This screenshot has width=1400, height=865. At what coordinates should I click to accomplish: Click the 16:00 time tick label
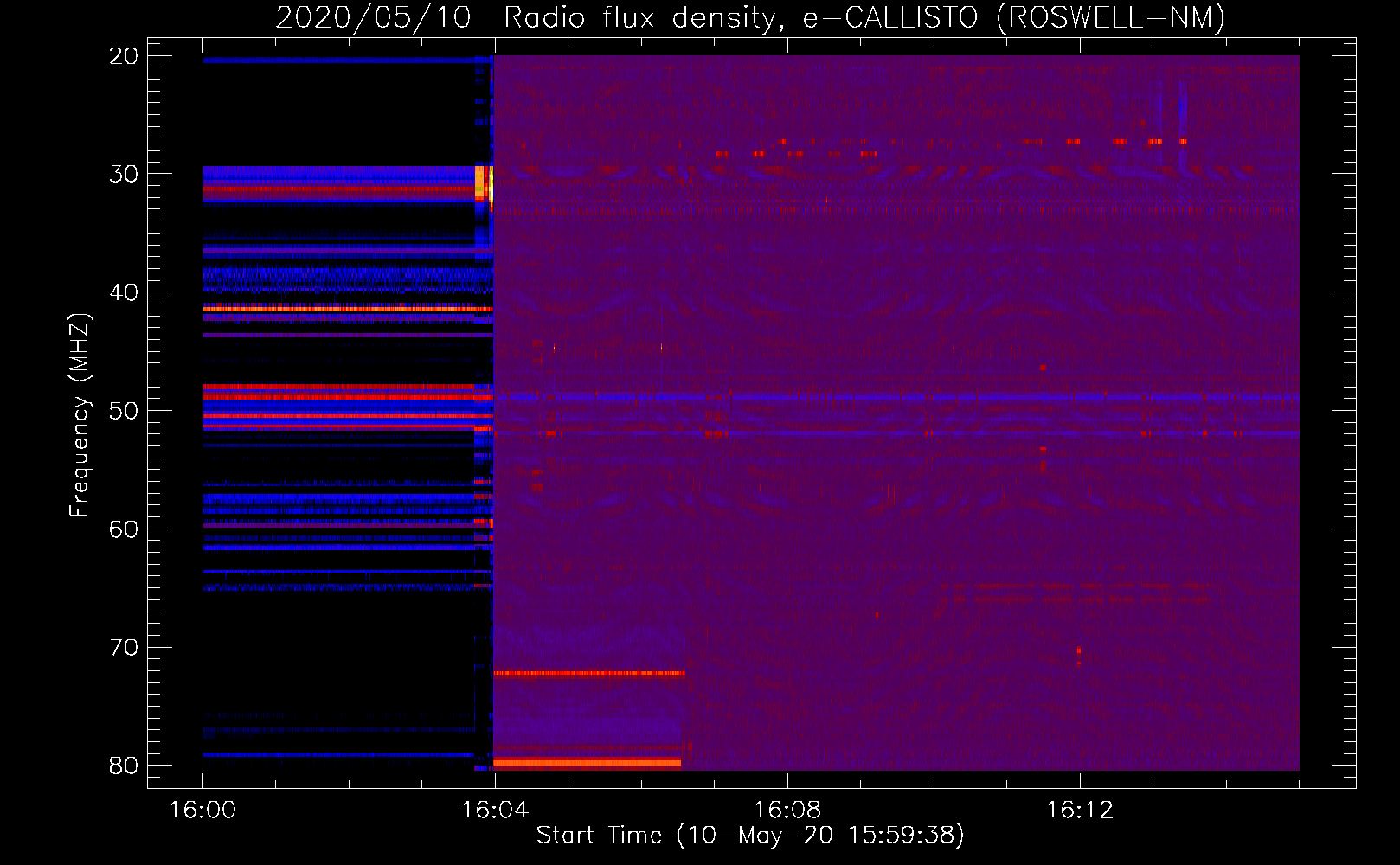click(x=202, y=811)
